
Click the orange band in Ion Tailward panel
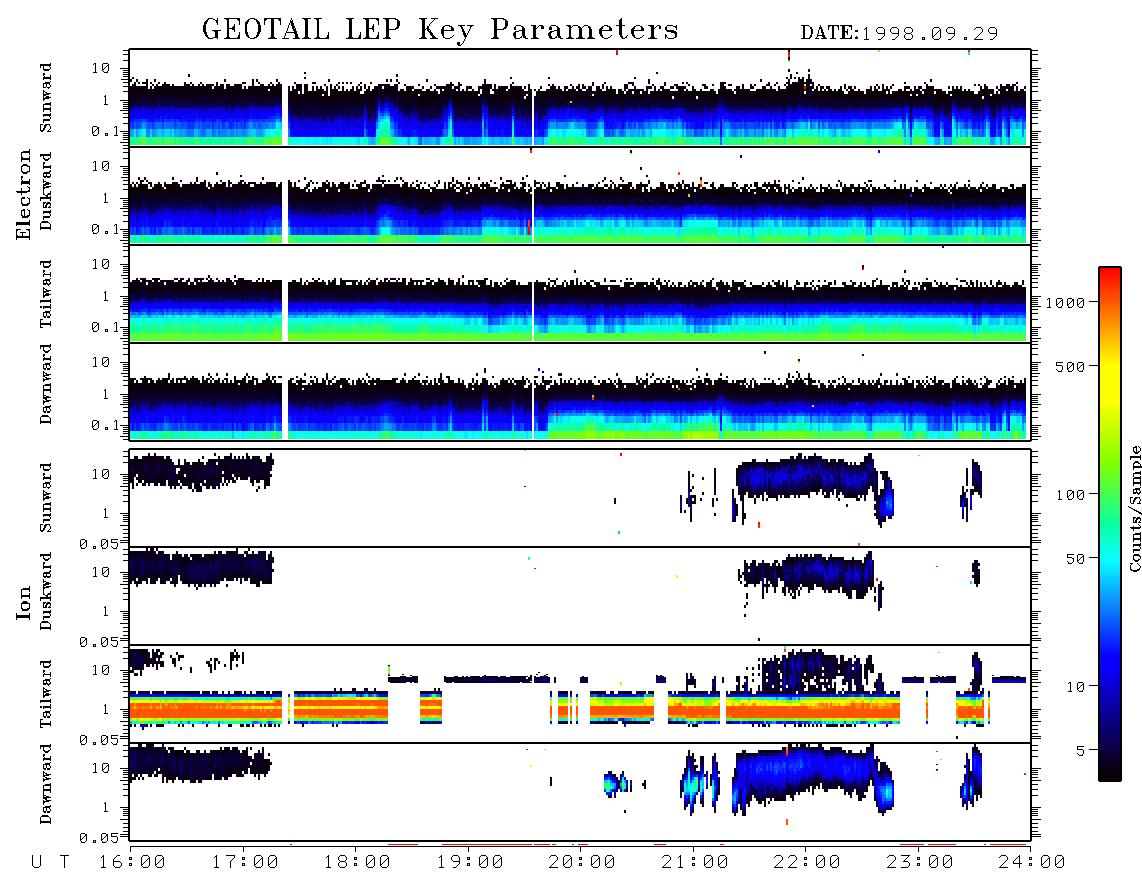point(513,709)
